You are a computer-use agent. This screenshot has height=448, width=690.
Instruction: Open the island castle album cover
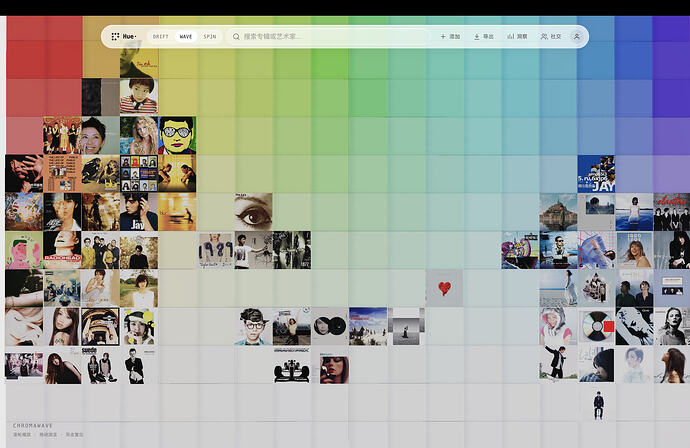pyautogui.click(x=558, y=212)
